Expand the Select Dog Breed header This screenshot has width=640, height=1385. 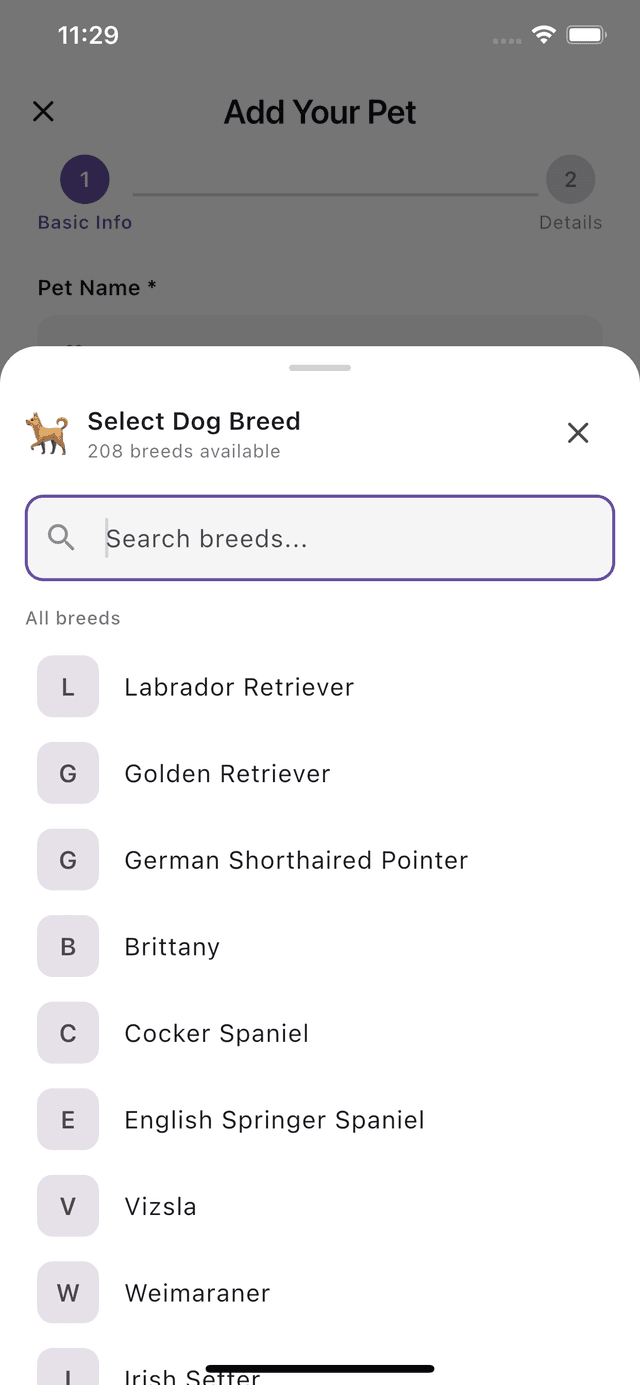click(x=194, y=421)
